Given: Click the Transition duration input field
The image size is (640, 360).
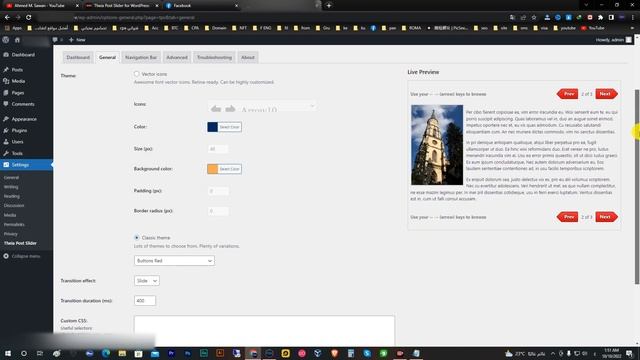Looking at the screenshot, I should pos(144,301).
